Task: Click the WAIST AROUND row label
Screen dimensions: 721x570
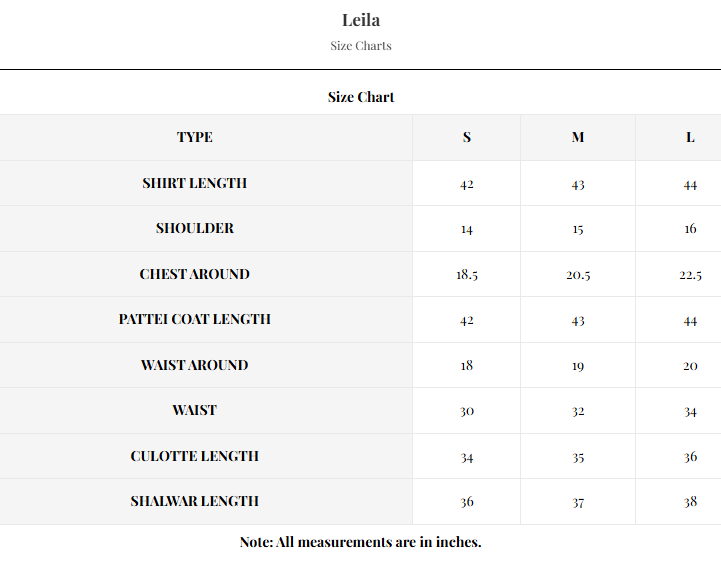Action: tap(195, 365)
